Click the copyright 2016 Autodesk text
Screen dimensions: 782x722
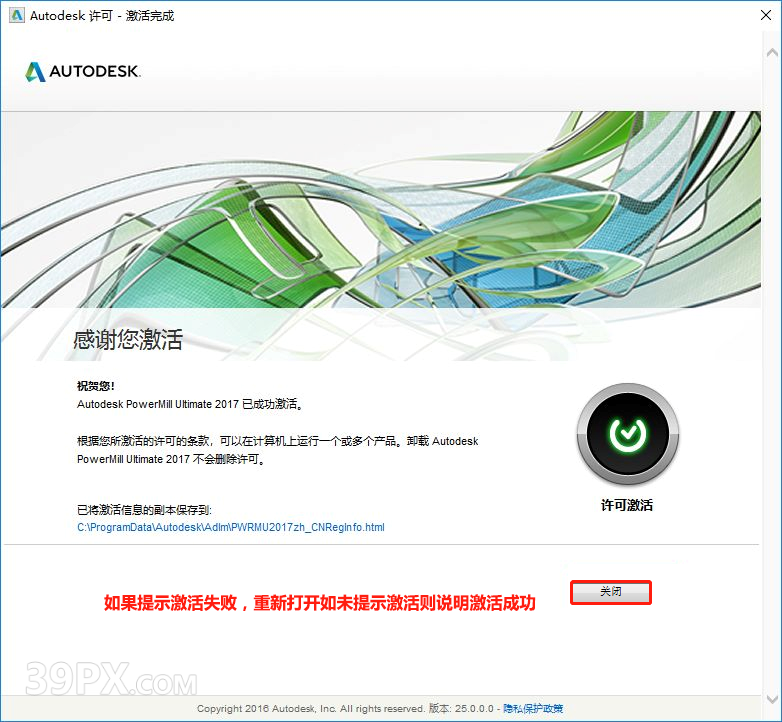[311, 709]
